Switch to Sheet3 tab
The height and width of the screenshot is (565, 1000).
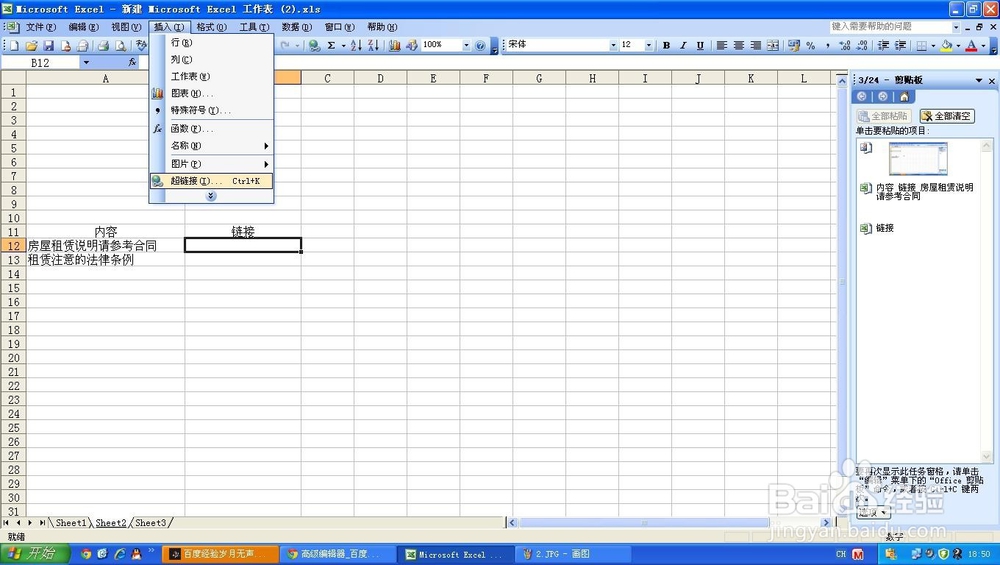(x=151, y=523)
